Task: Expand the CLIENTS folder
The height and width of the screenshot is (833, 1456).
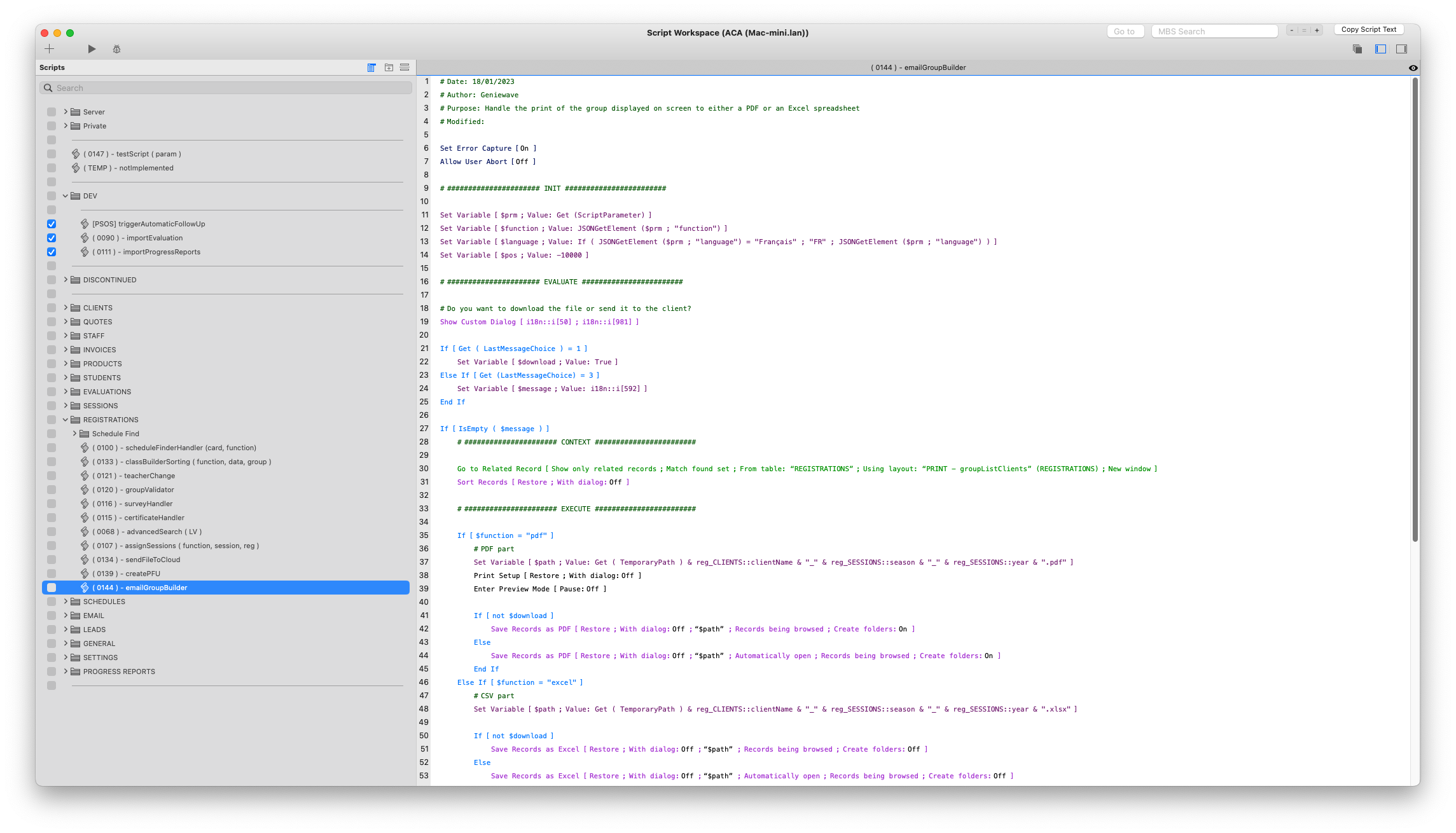Action: pos(66,308)
